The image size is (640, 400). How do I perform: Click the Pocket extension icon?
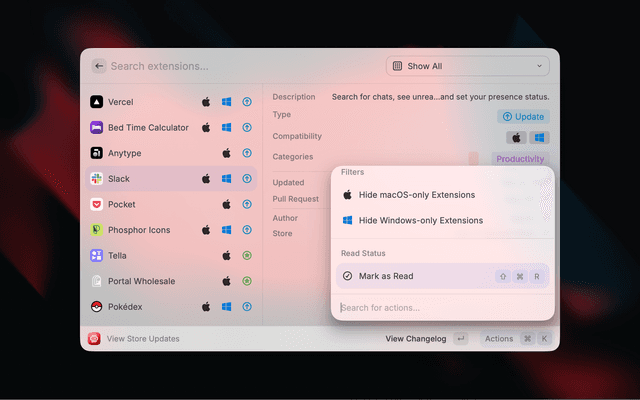[x=96, y=204]
